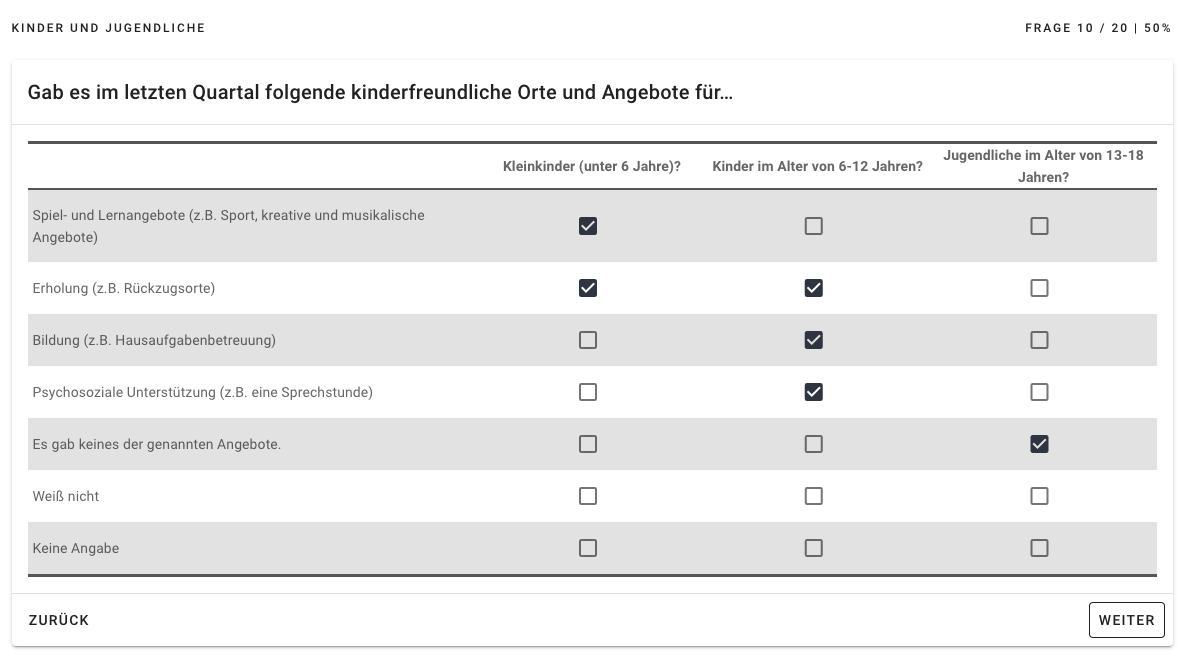Check 'Es gab keines' for Kleinkinder
This screenshot has width=1185, height=658.
(x=588, y=444)
